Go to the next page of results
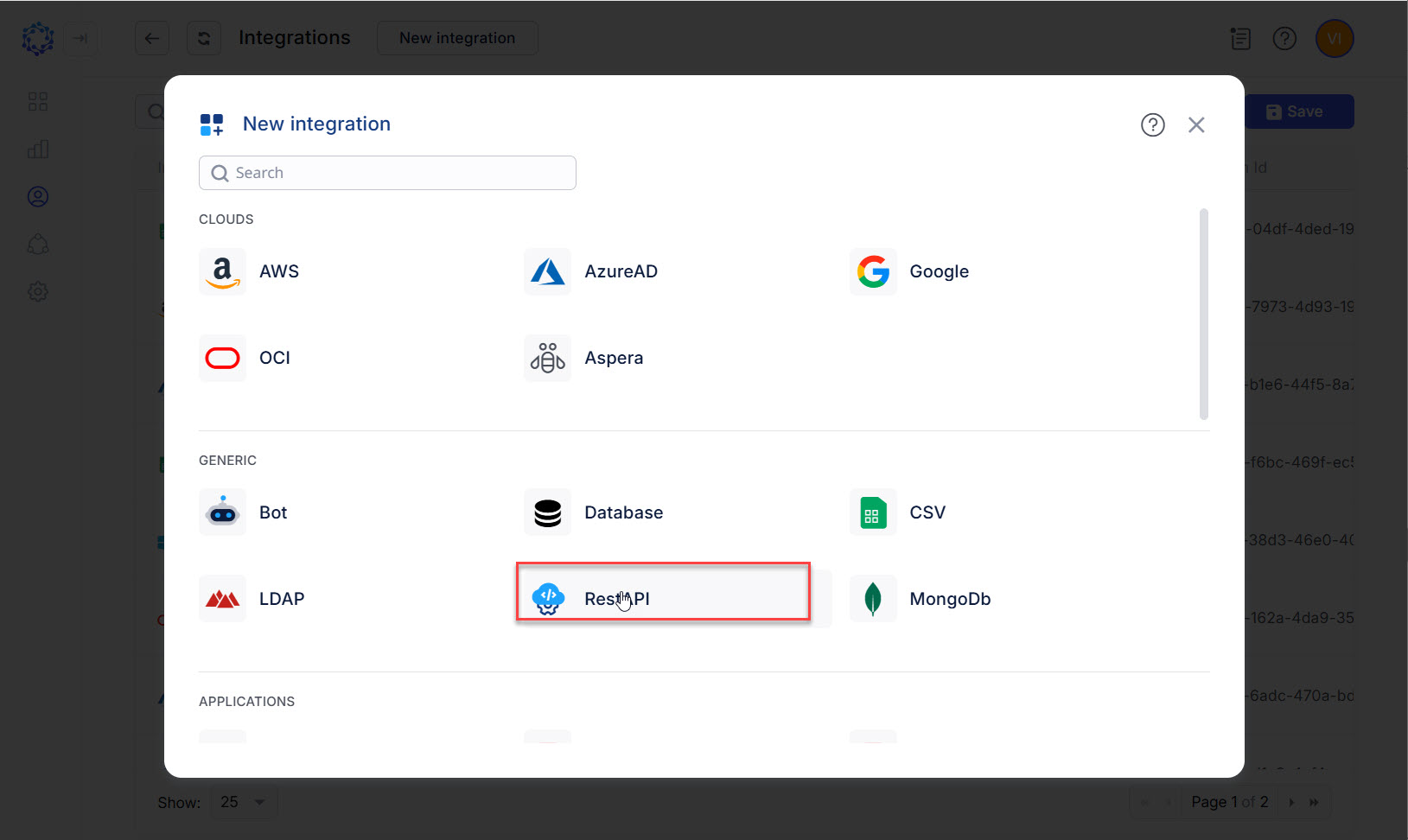1408x840 pixels. click(x=1290, y=802)
